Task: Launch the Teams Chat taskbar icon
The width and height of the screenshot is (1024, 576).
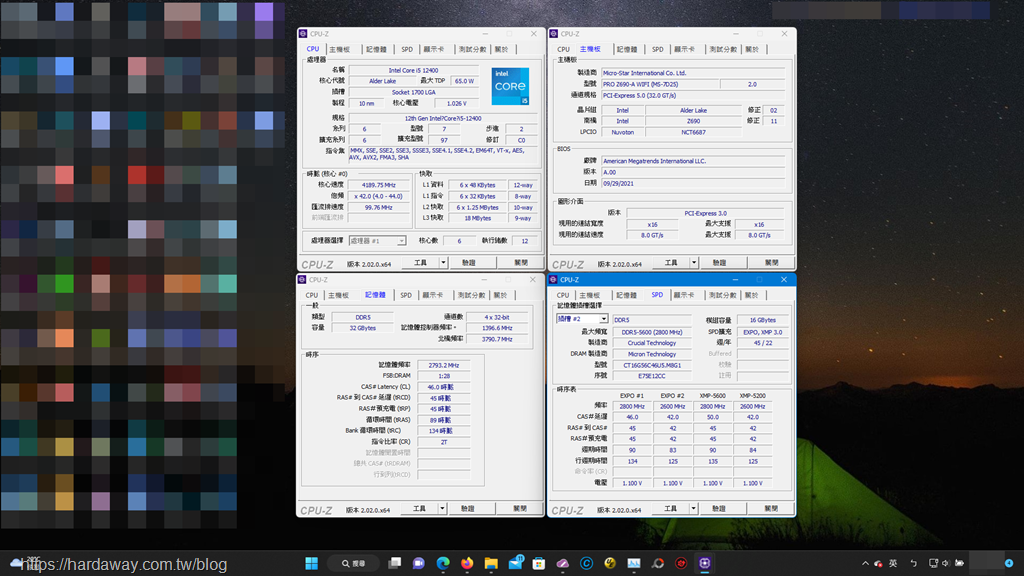Action: click(x=419, y=563)
